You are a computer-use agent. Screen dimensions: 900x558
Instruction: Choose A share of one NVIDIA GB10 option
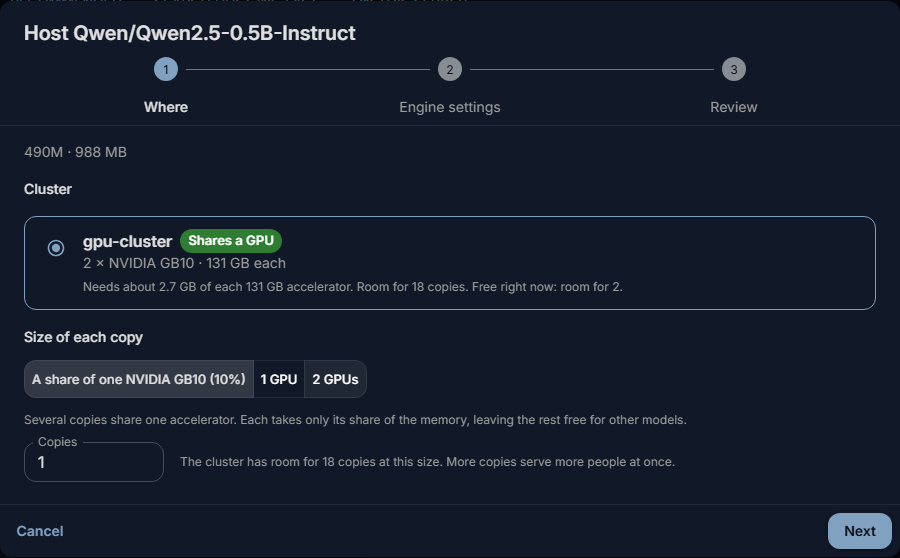(x=139, y=379)
